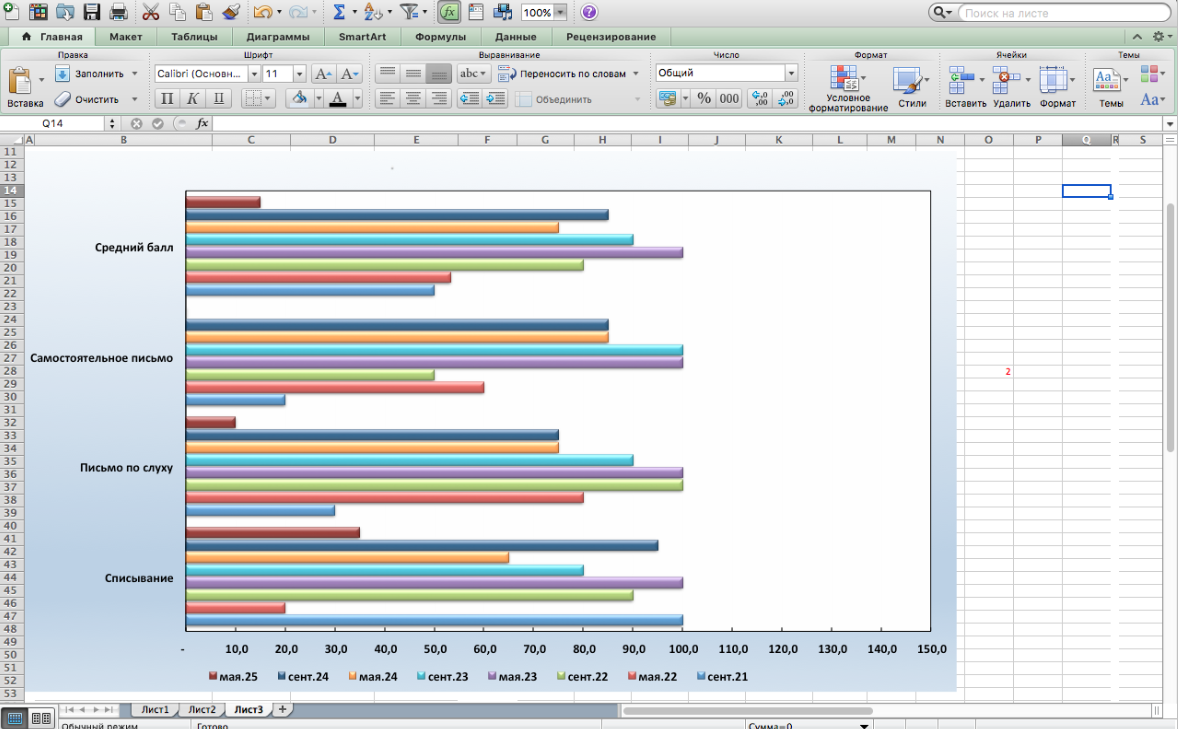Click the Print icon in toolbar
The image size is (1181, 729).
tap(118, 13)
